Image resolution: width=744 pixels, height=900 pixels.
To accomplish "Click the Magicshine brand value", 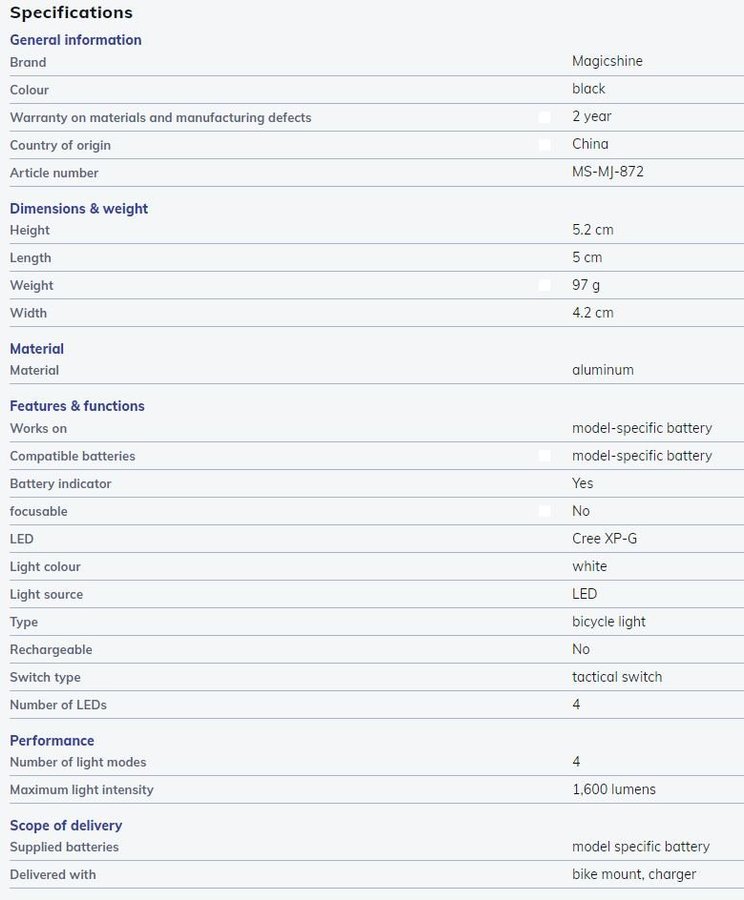I will click(x=607, y=61).
